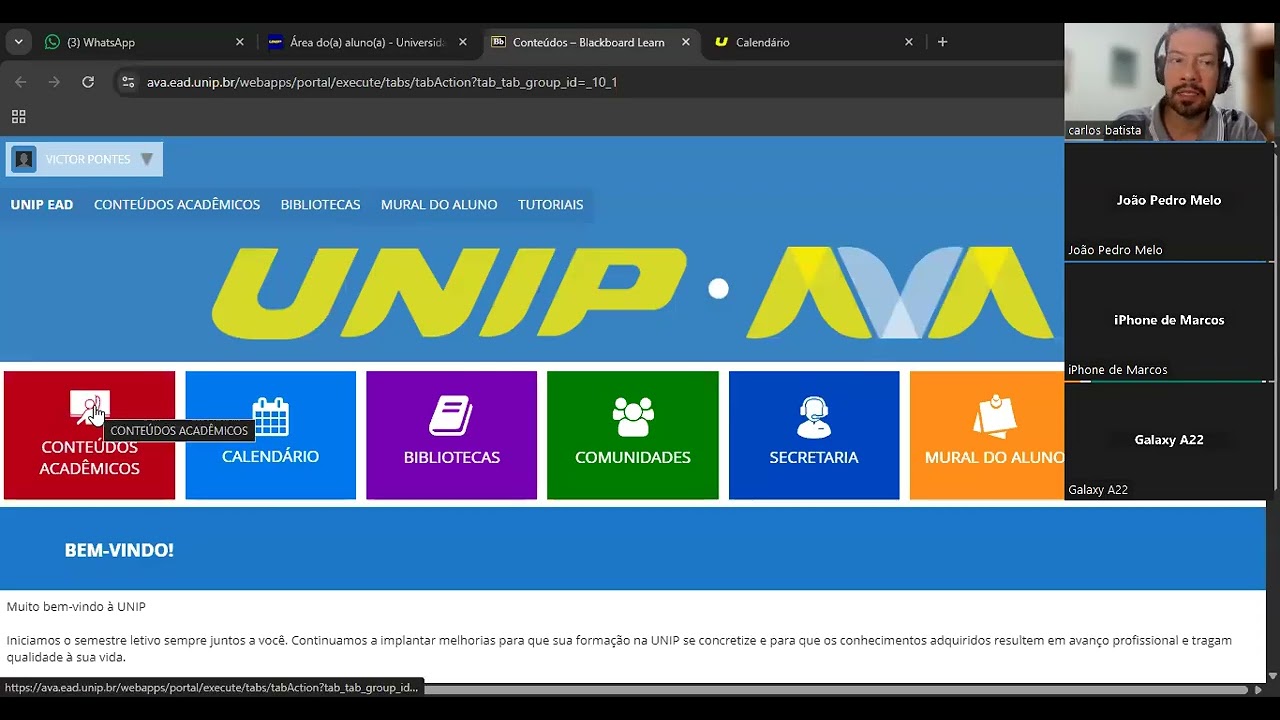Click the address bar URL field
Screen dimensions: 1280x720
pos(590,82)
